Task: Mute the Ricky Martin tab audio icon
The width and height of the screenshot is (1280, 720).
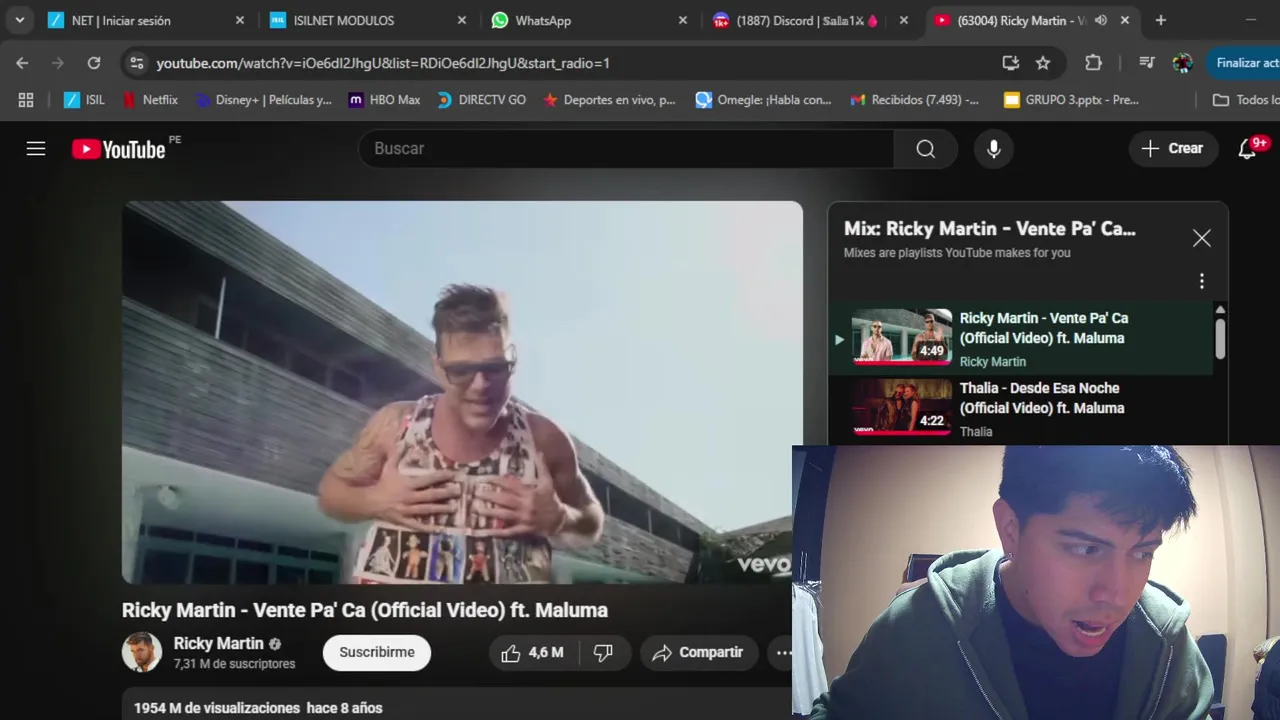Action: tap(1101, 20)
